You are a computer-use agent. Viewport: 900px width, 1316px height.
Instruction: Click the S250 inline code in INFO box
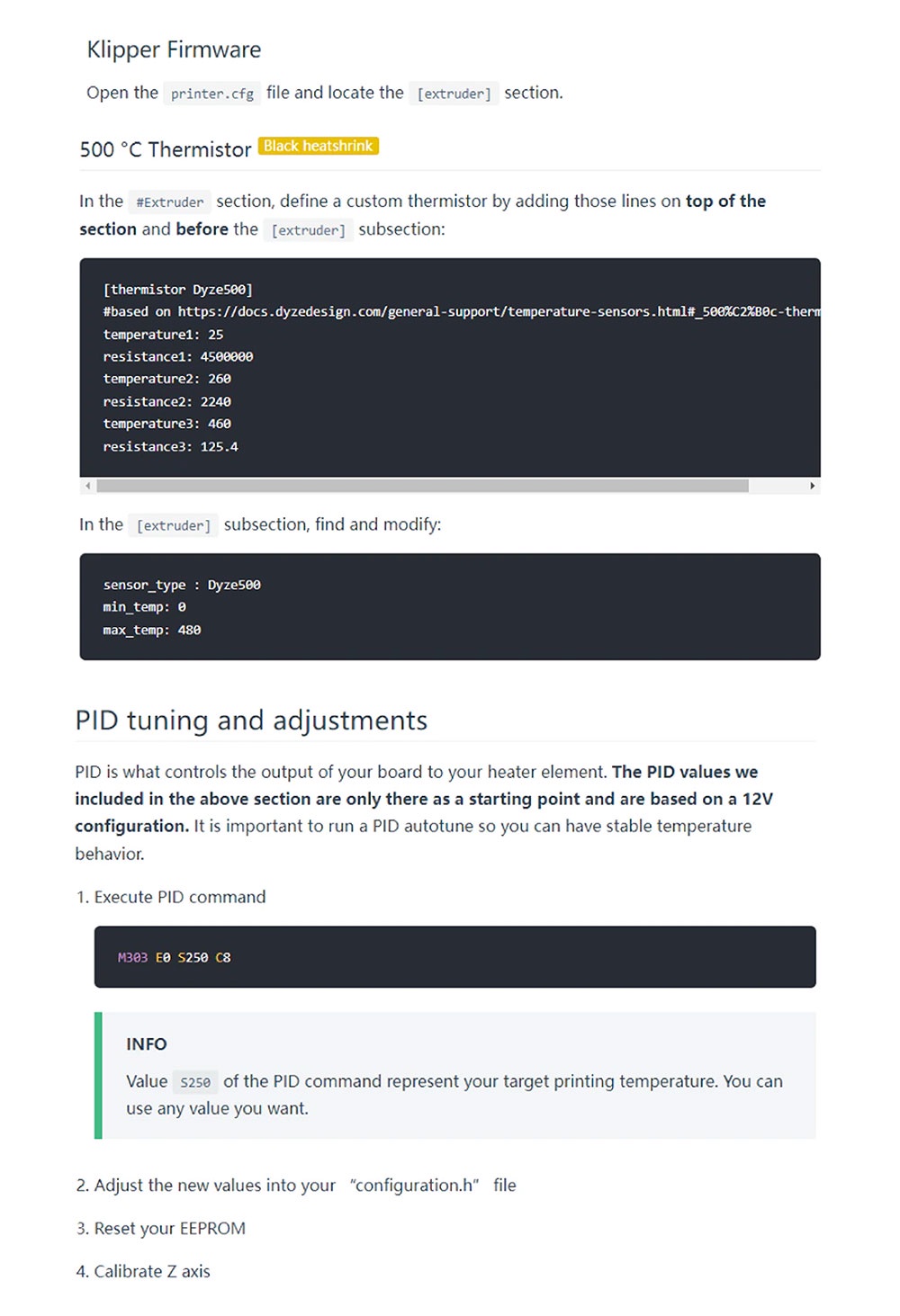(x=195, y=1082)
